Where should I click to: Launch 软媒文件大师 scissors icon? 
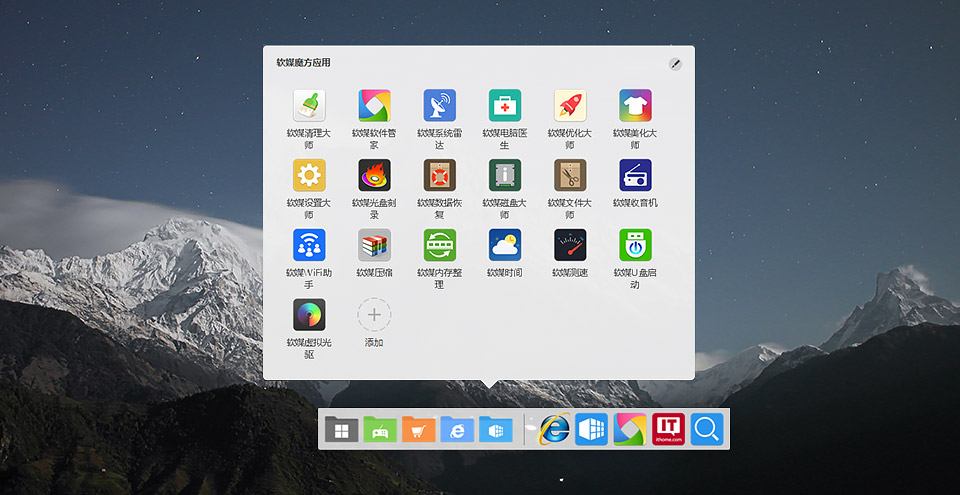[x=570, y=175]
